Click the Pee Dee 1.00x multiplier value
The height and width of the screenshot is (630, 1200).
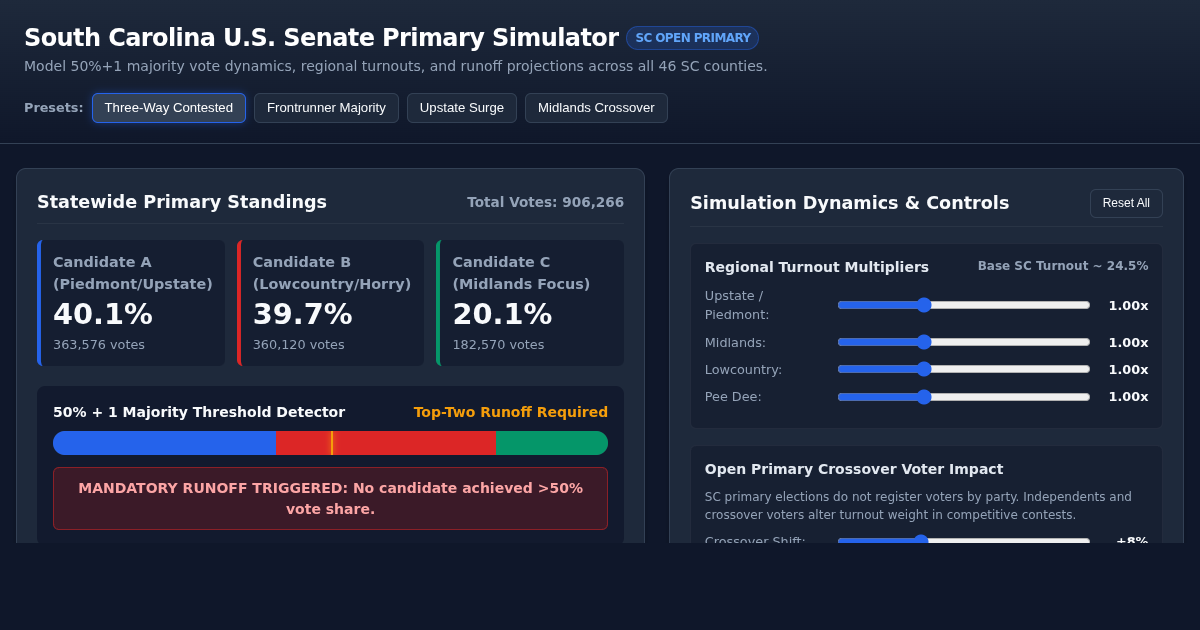[x=1128, y=397]
